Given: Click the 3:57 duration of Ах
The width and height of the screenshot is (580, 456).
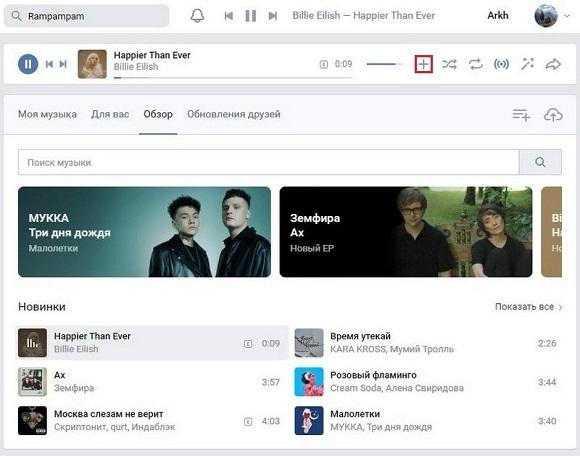Looking at the screenshot, I should pyautogui.click(x=271, y=382).
